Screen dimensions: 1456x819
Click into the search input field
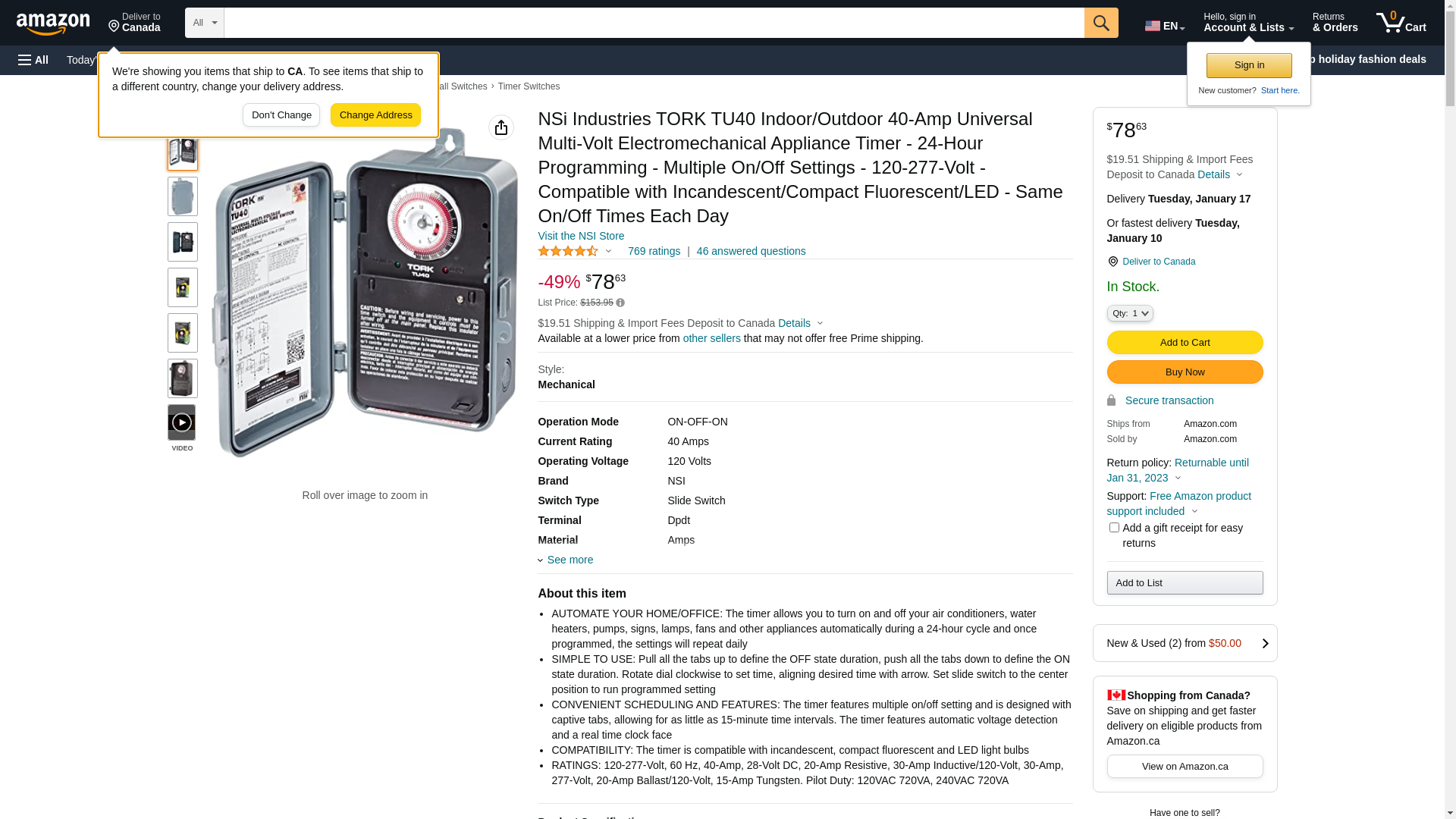(x=654, y=23)
